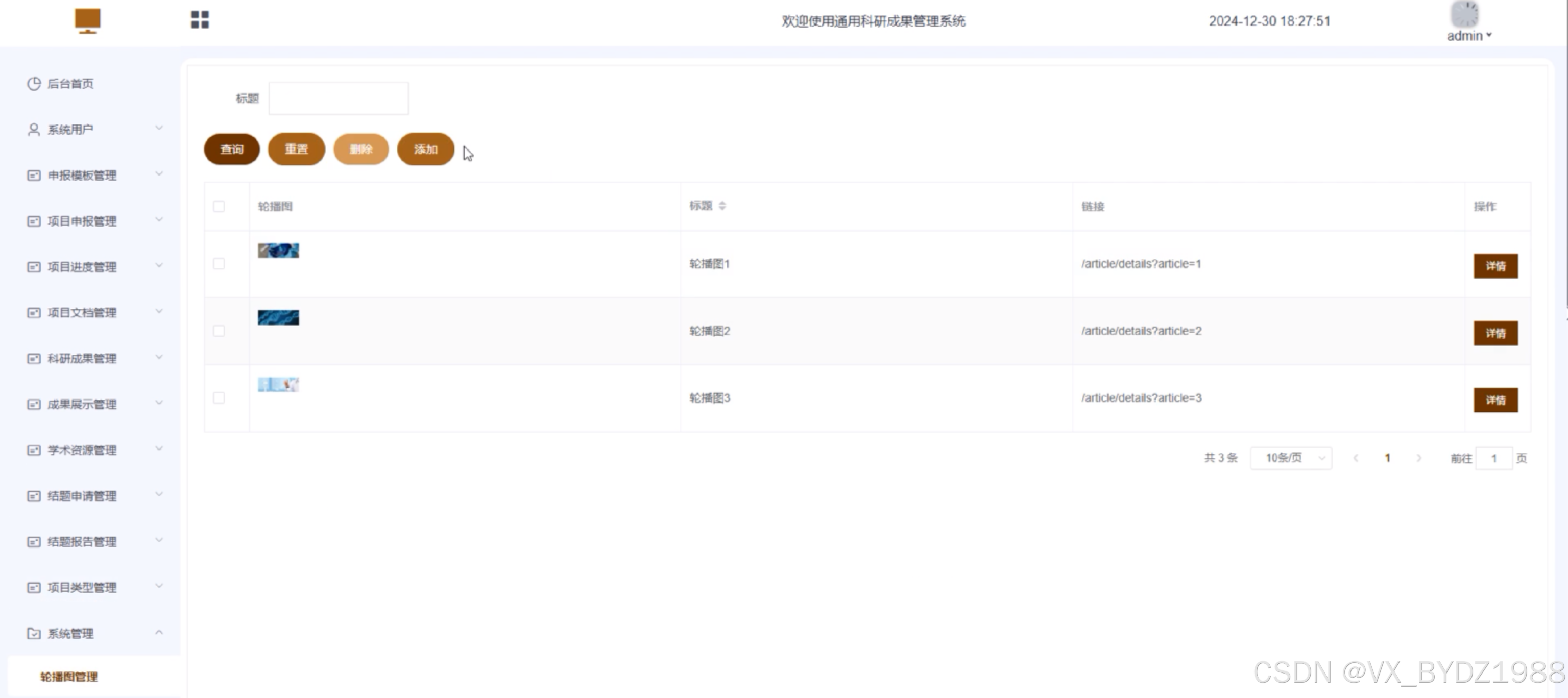Select the 轮播图管理 submenu item

click(x=69, y=677)
